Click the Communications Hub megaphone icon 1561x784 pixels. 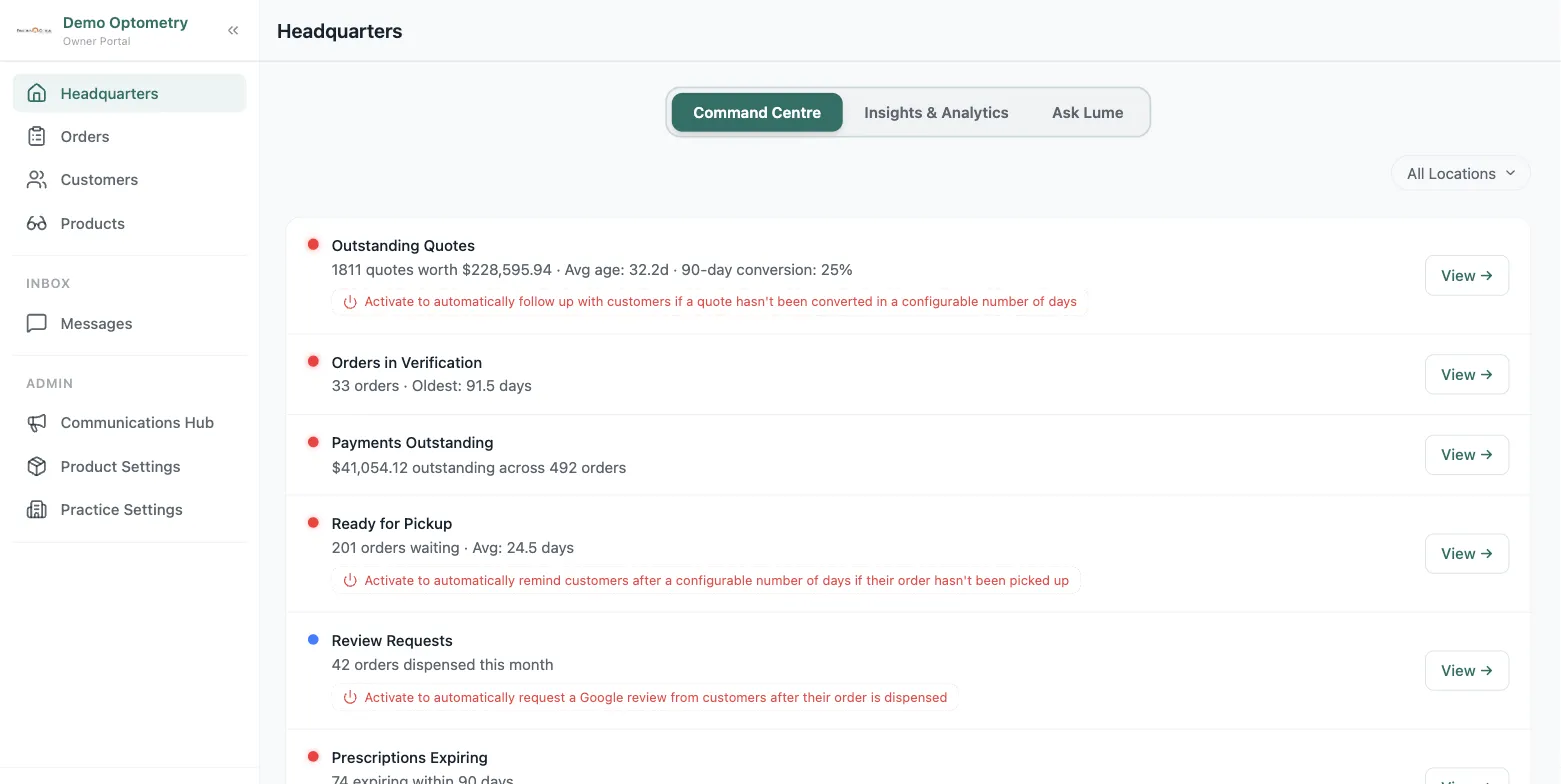click(37, 423)
